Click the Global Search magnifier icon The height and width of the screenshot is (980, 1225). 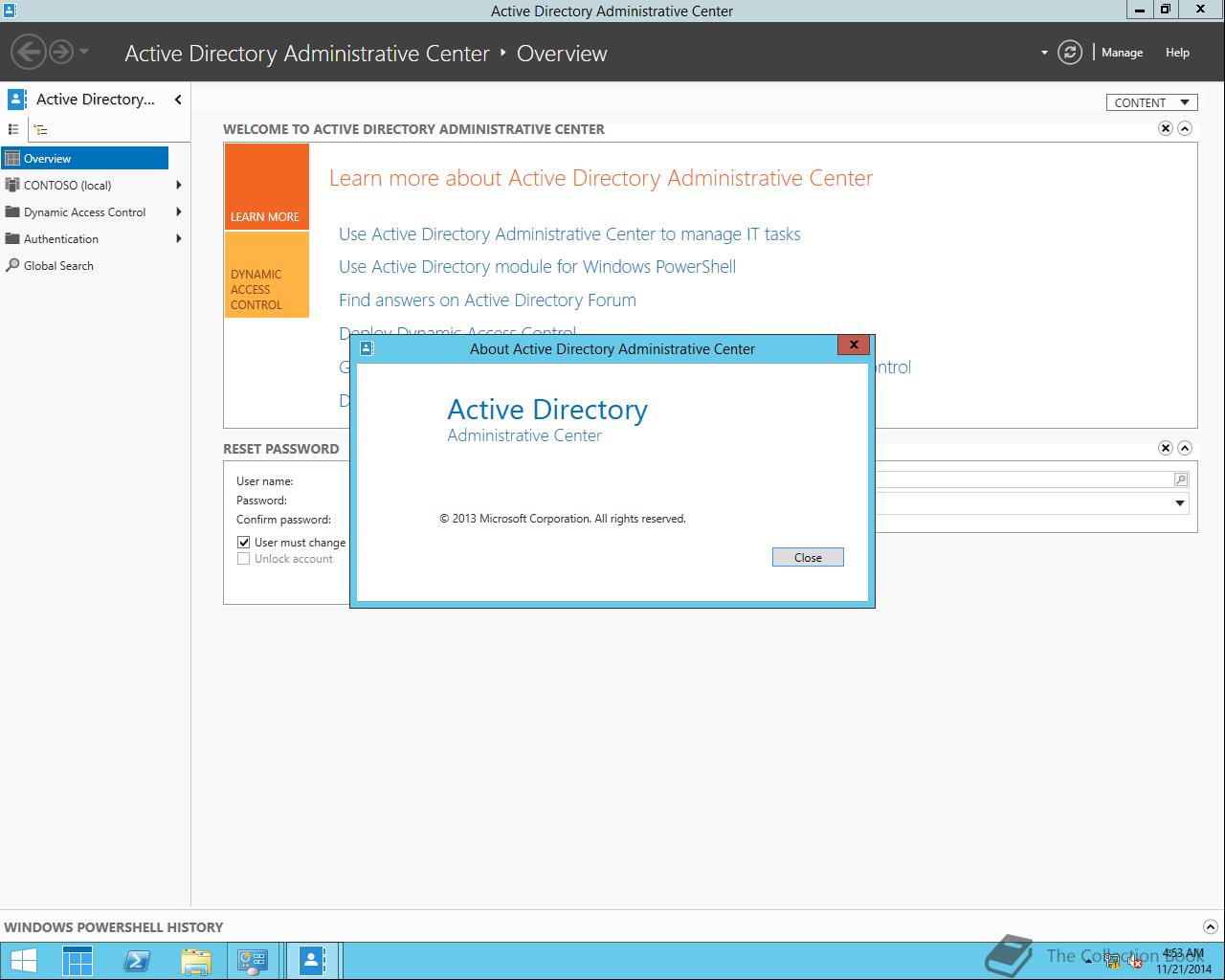[x=12, y=266]
